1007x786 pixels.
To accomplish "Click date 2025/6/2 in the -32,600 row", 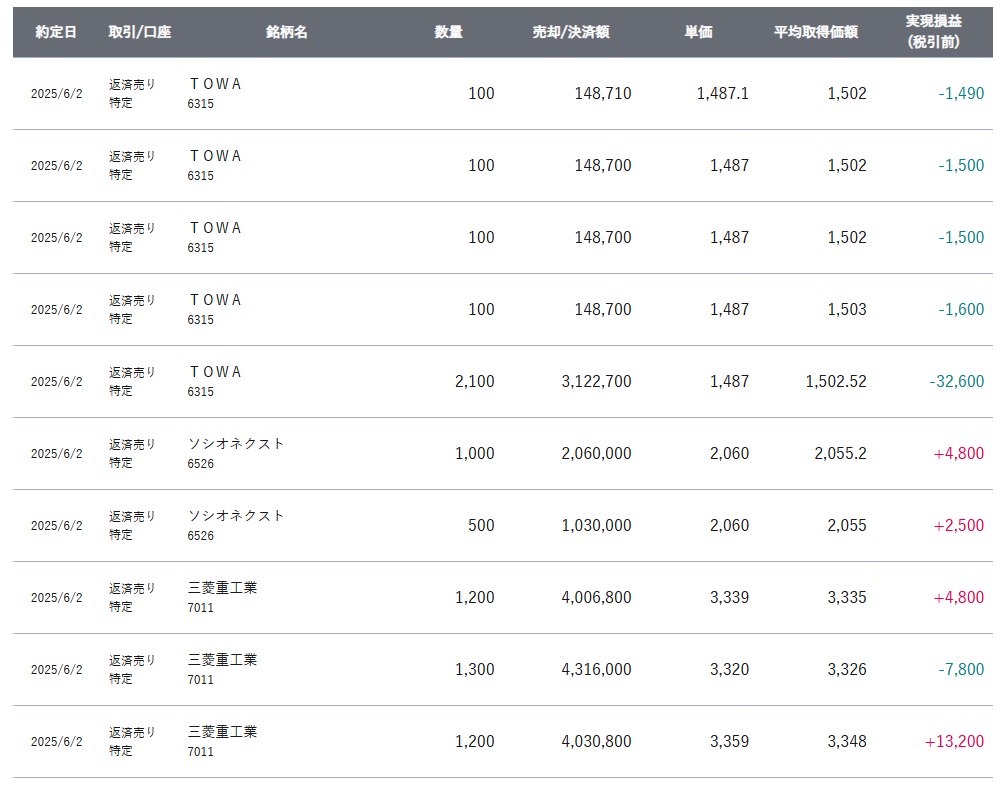I will 57,381.
